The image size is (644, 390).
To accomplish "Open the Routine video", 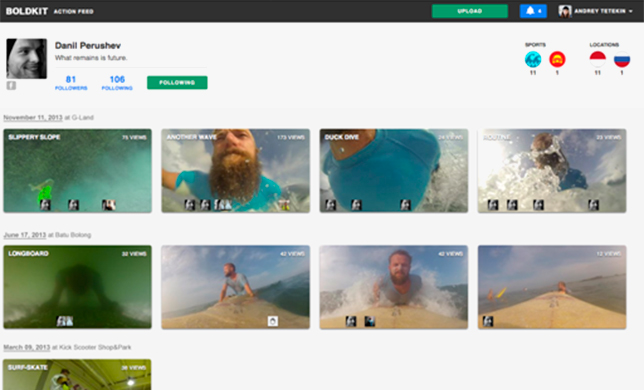I will 552,171.
